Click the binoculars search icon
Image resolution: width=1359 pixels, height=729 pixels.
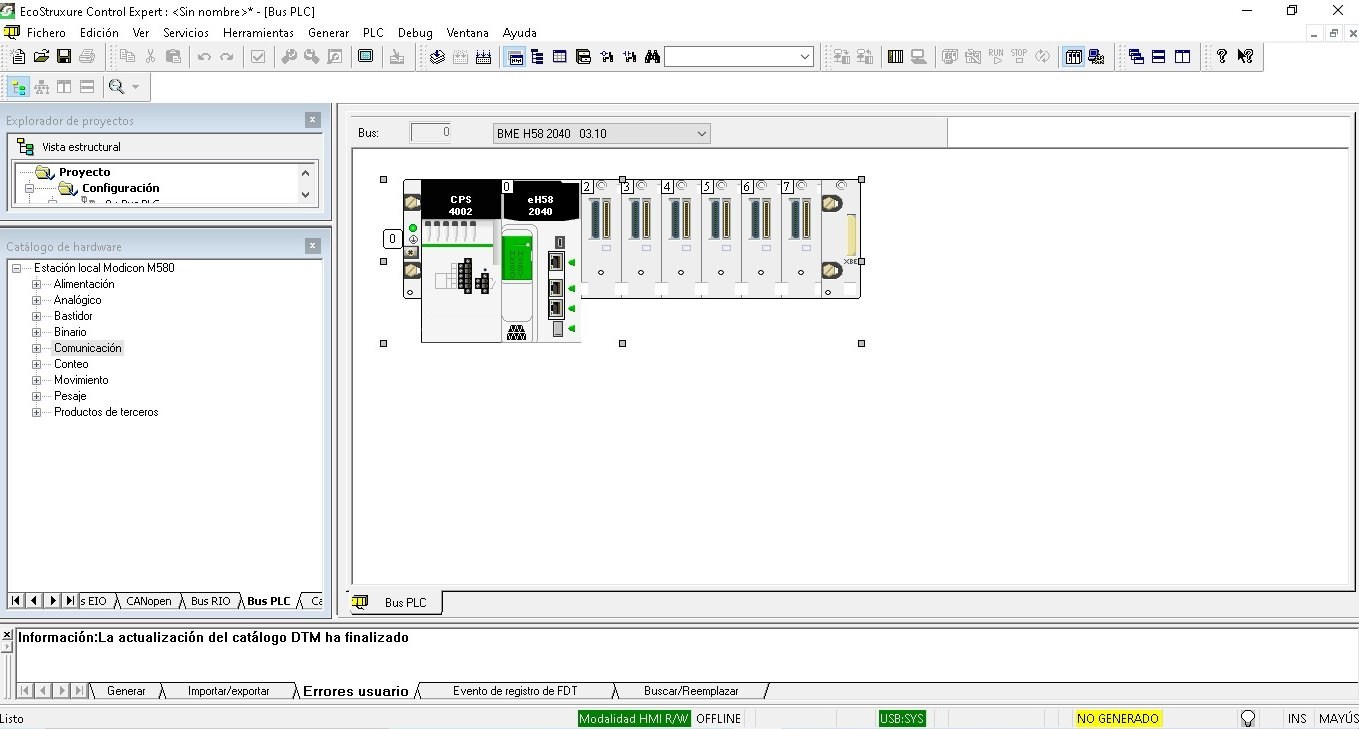point(652,57)
